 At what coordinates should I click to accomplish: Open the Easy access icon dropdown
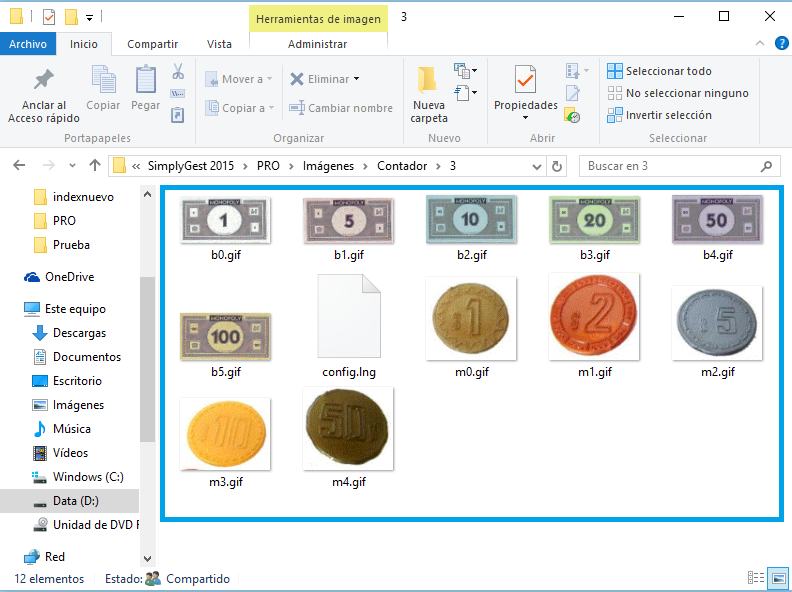point(465,93)
